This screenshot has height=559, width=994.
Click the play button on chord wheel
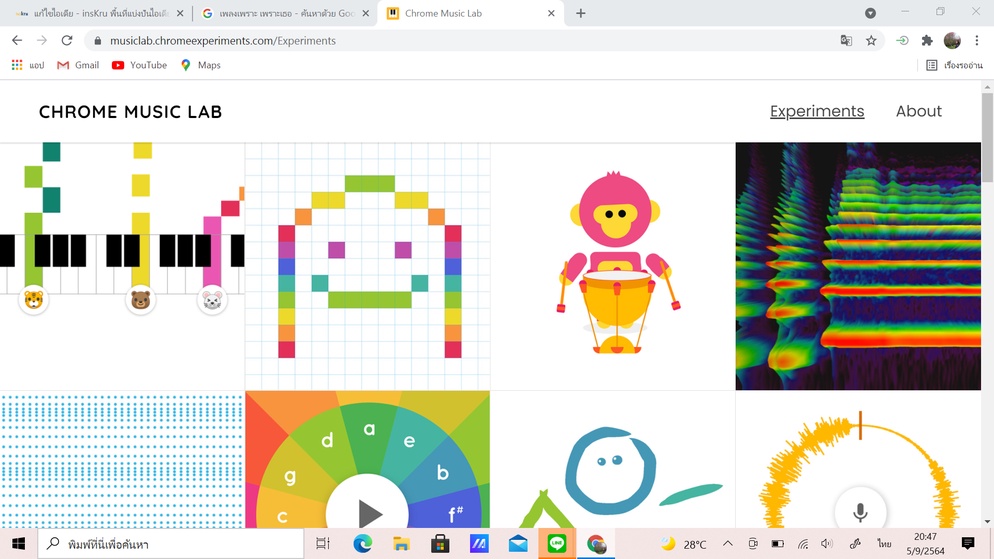(x=368, y=512)
